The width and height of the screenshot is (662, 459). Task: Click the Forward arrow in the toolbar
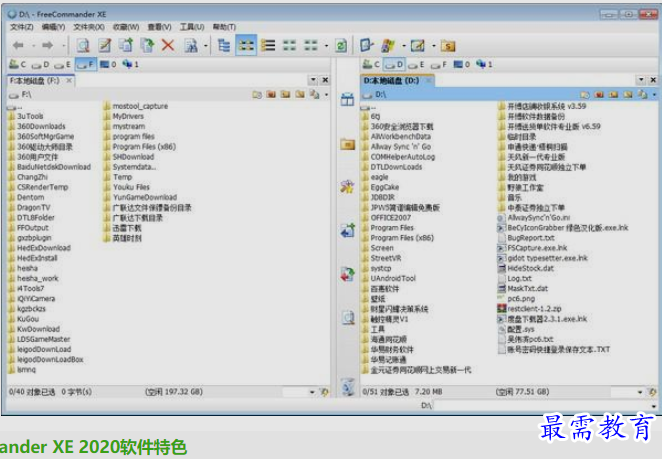pyautogui.click(x=48, y=45)
